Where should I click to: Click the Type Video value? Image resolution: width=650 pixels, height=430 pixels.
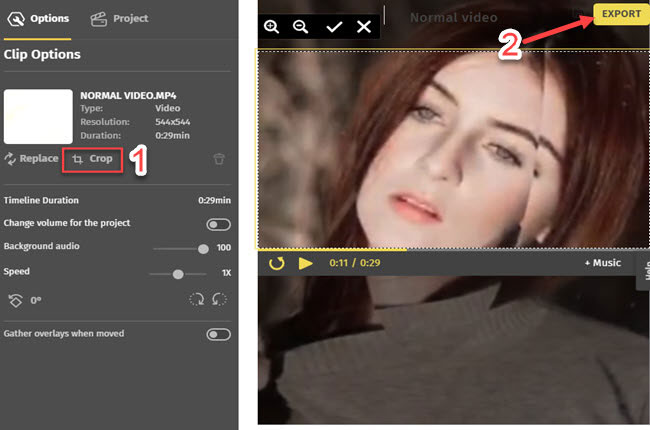pos(167,108)
